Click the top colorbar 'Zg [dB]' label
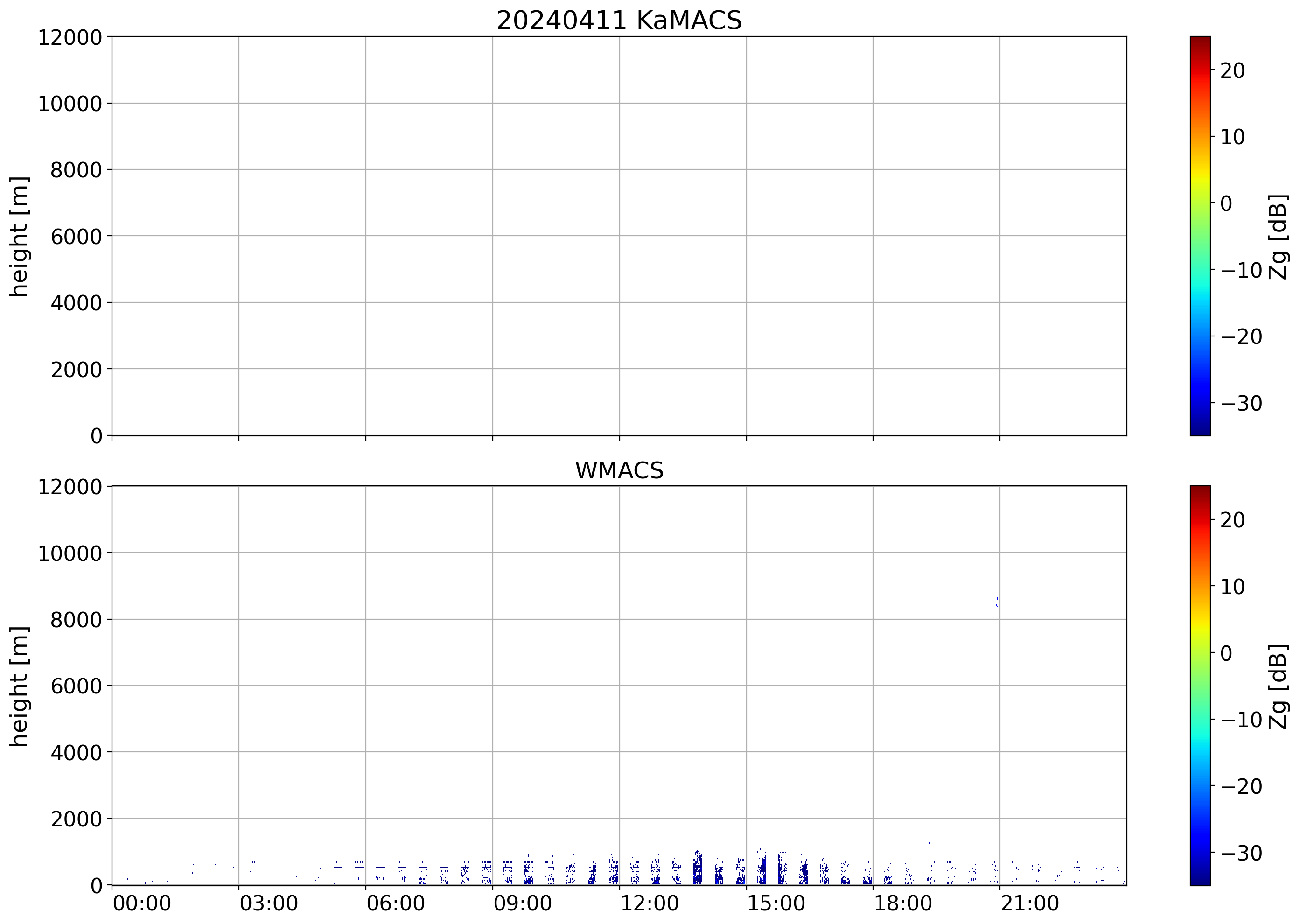Screen dimensions: 1300x924 pos(1278,236)
